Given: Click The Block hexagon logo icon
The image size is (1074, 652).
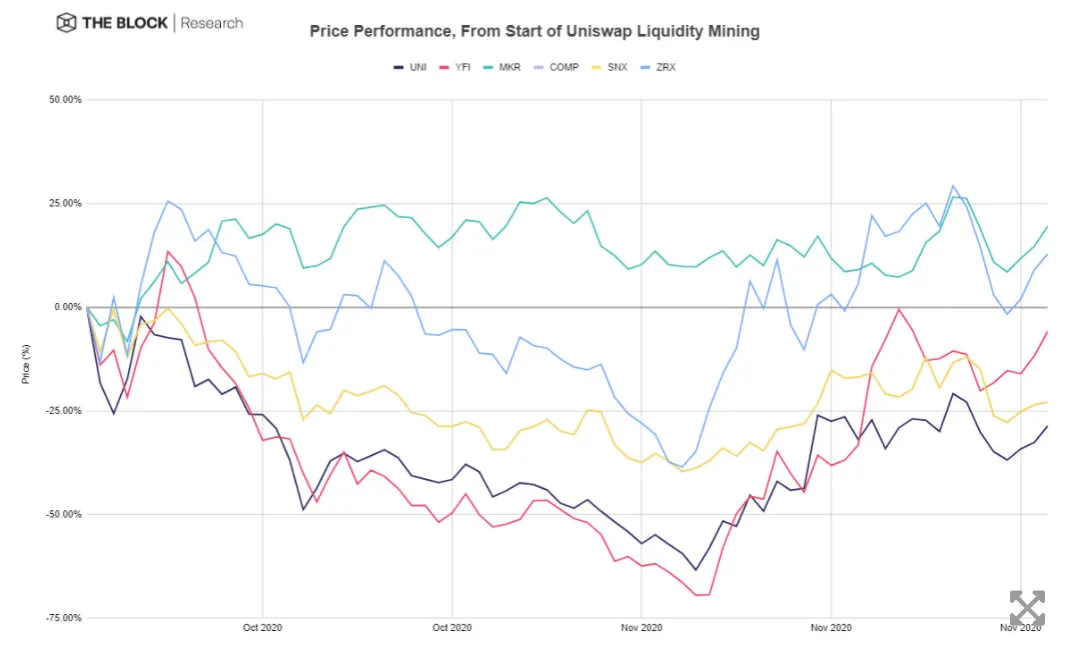Looking at the screenshot, I should [x=66, y=23].
